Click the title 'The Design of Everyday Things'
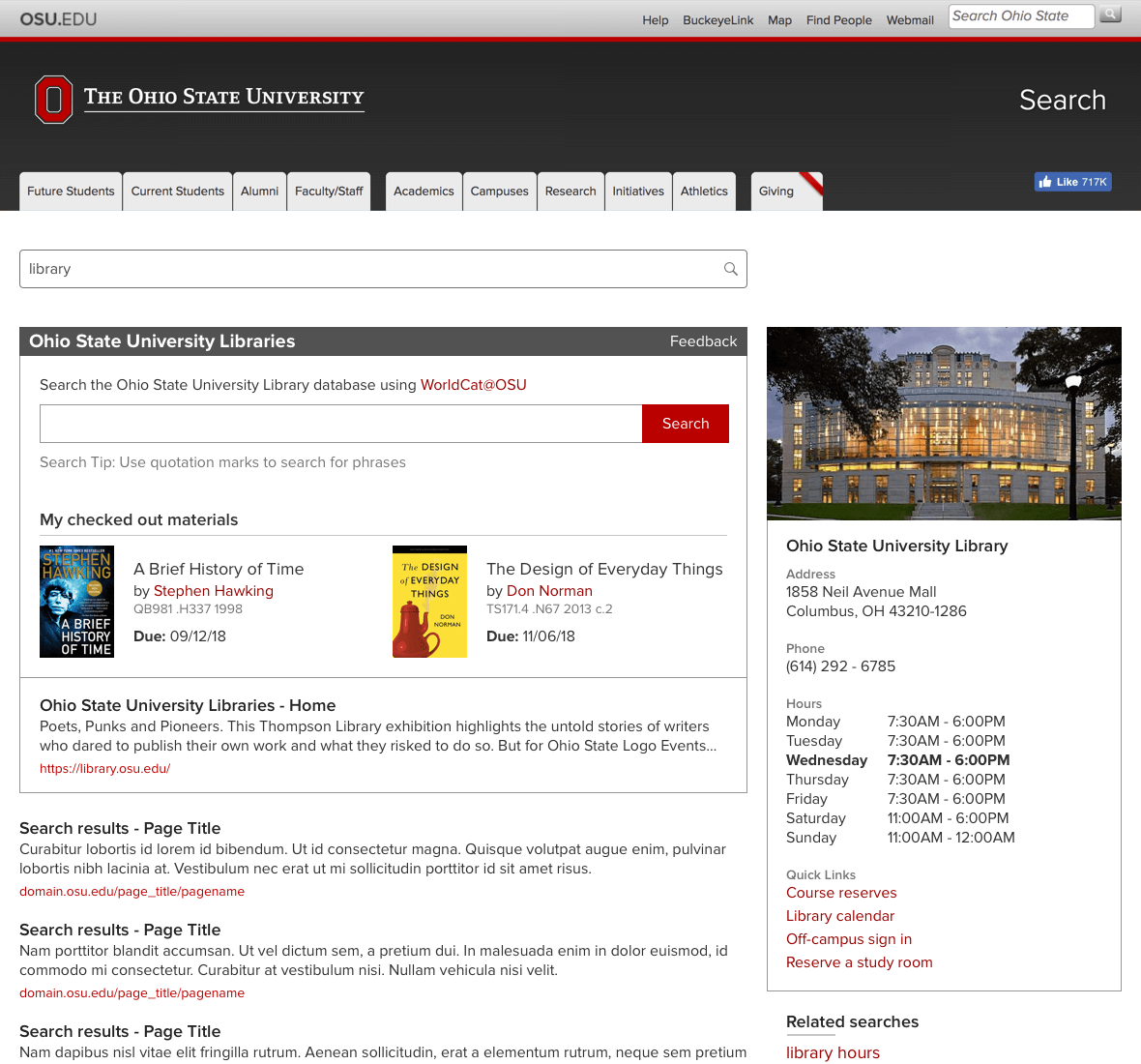This screenshot has height=1064, width=1141. [x=604, y=569]
